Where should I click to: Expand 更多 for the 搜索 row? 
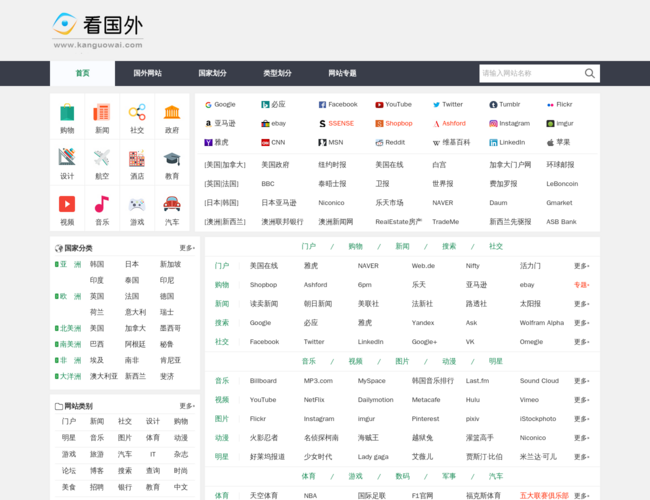(x=582, y=323)
